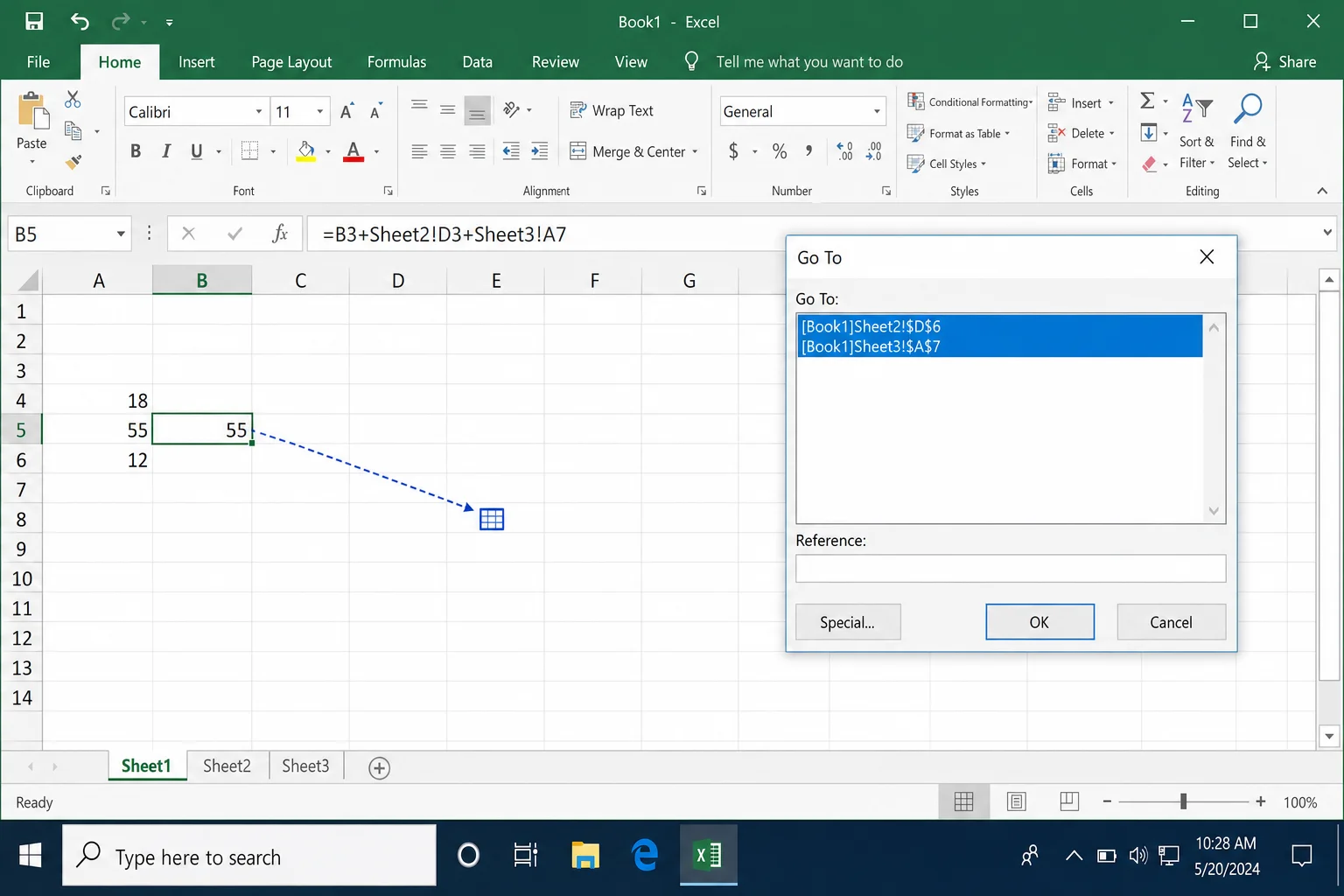This screenshot has height=896, width=1344.
Task: Increase font size with large A
Action: (x=347, y=111)
